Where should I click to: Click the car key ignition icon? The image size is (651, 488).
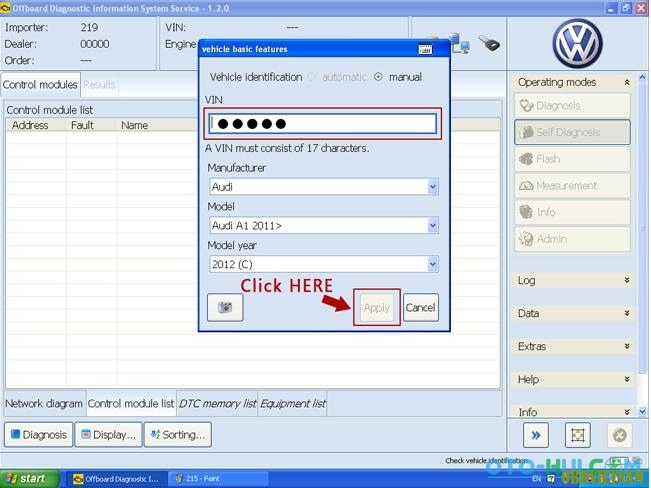pyautogui.click(x=489, y=43)
